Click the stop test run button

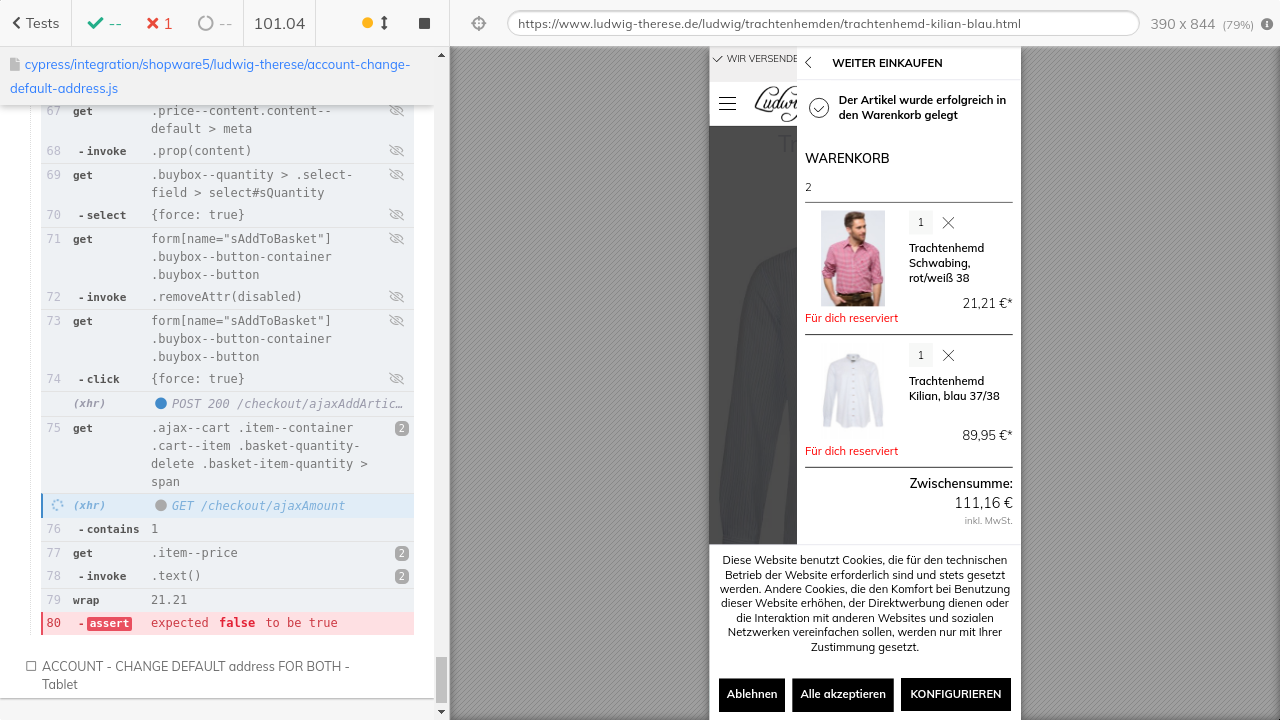click(424, 23)
